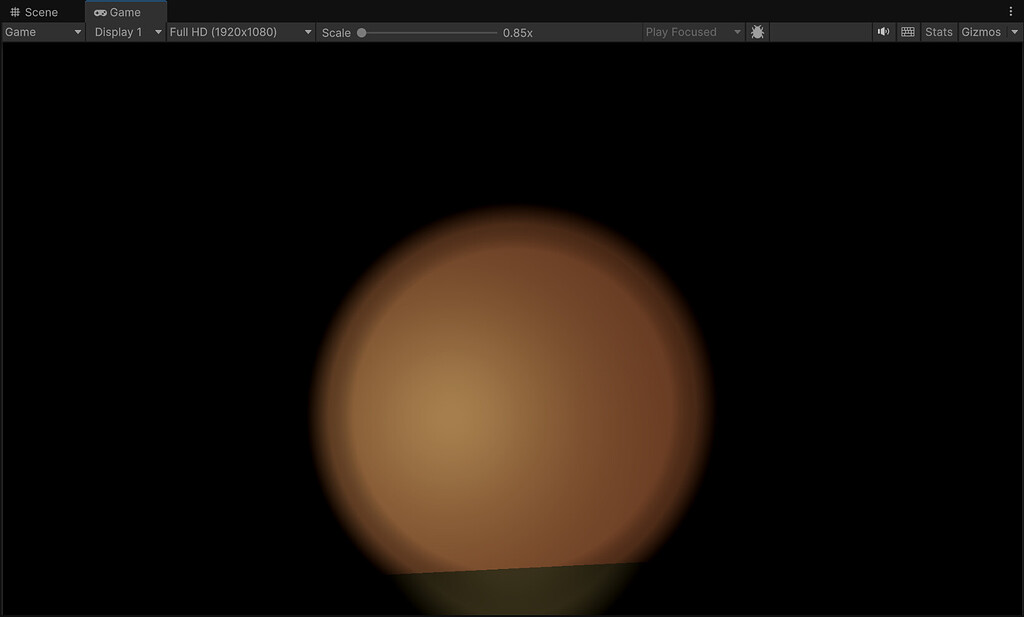Image resolution: width=1024 pixels, height=617 pixels.
Task: Open the Display 1 dropdown
Action: [125, 31]
